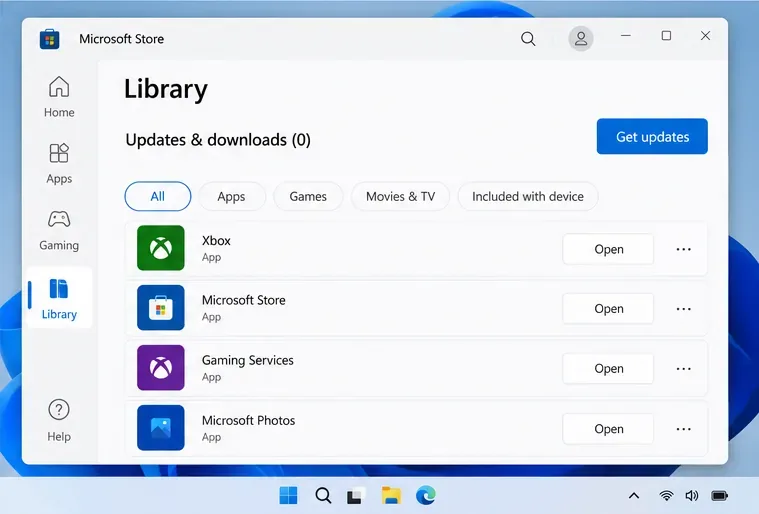This screenshot has width=759, height=514.
Task: Open more options for Microsoft Store row
Action: [x=683, y=309]
